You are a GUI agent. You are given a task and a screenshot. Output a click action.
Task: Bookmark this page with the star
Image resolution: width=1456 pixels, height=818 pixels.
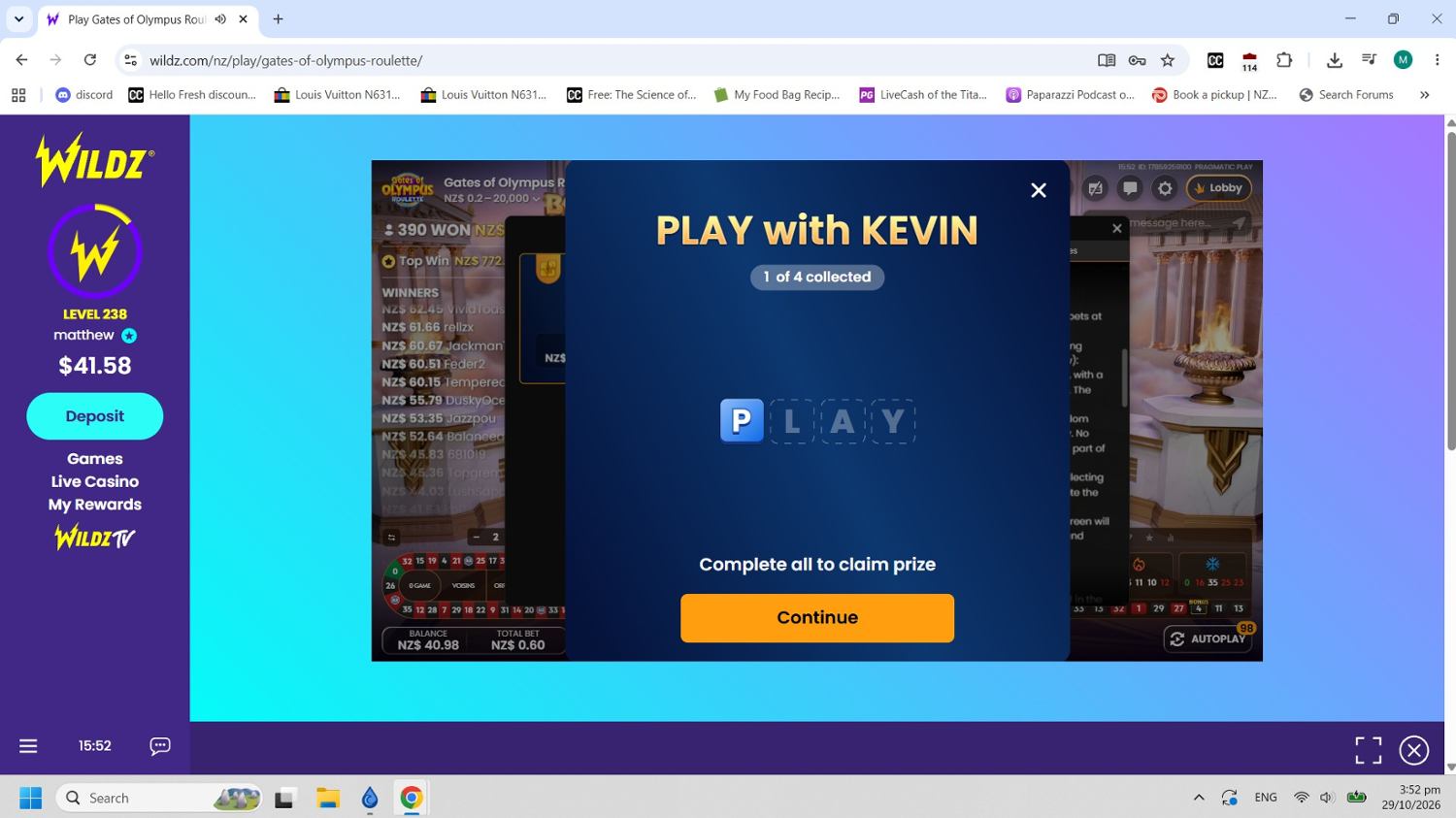[1168, 60]
